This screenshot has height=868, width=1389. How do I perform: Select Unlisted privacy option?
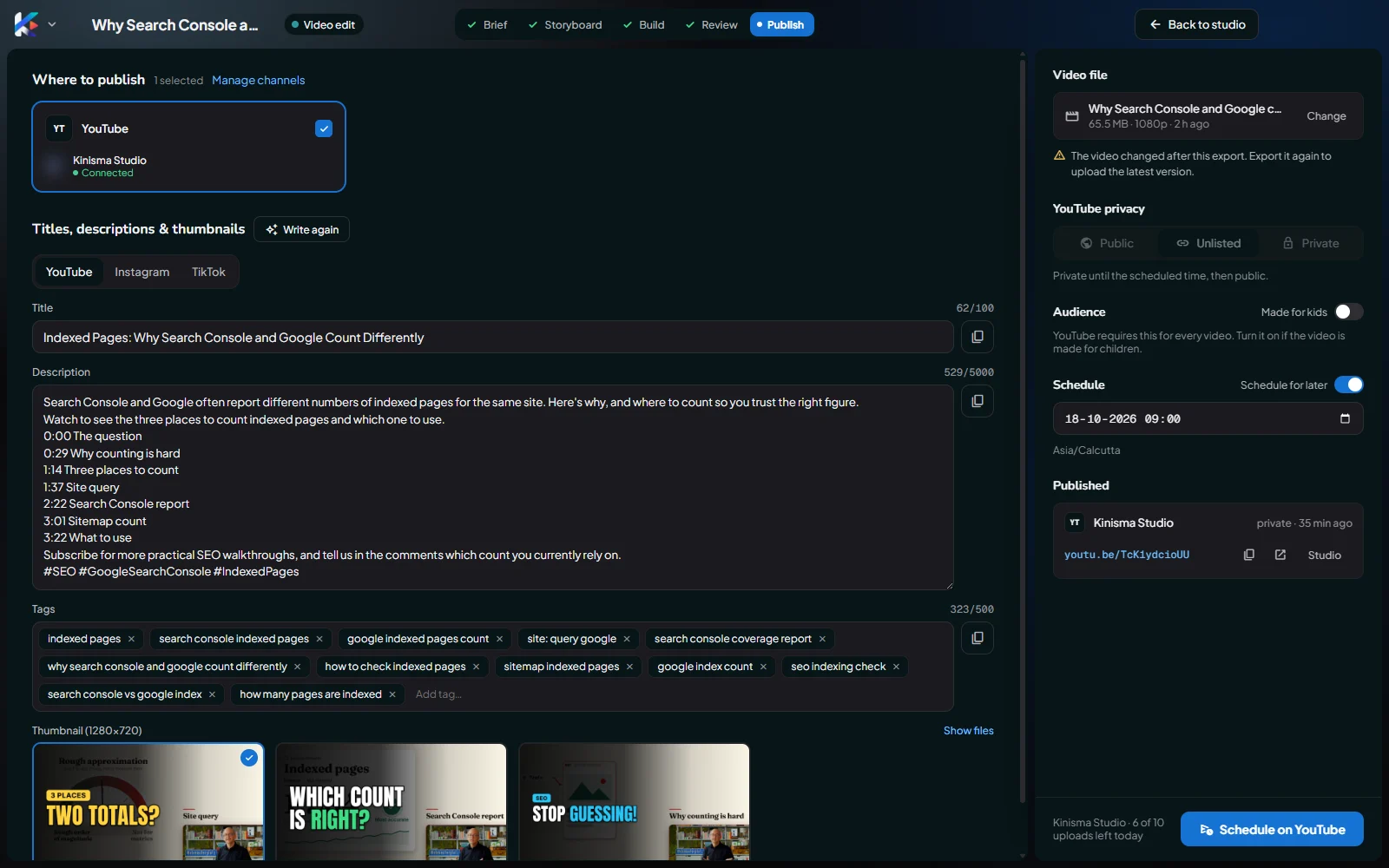(1208, 243)
